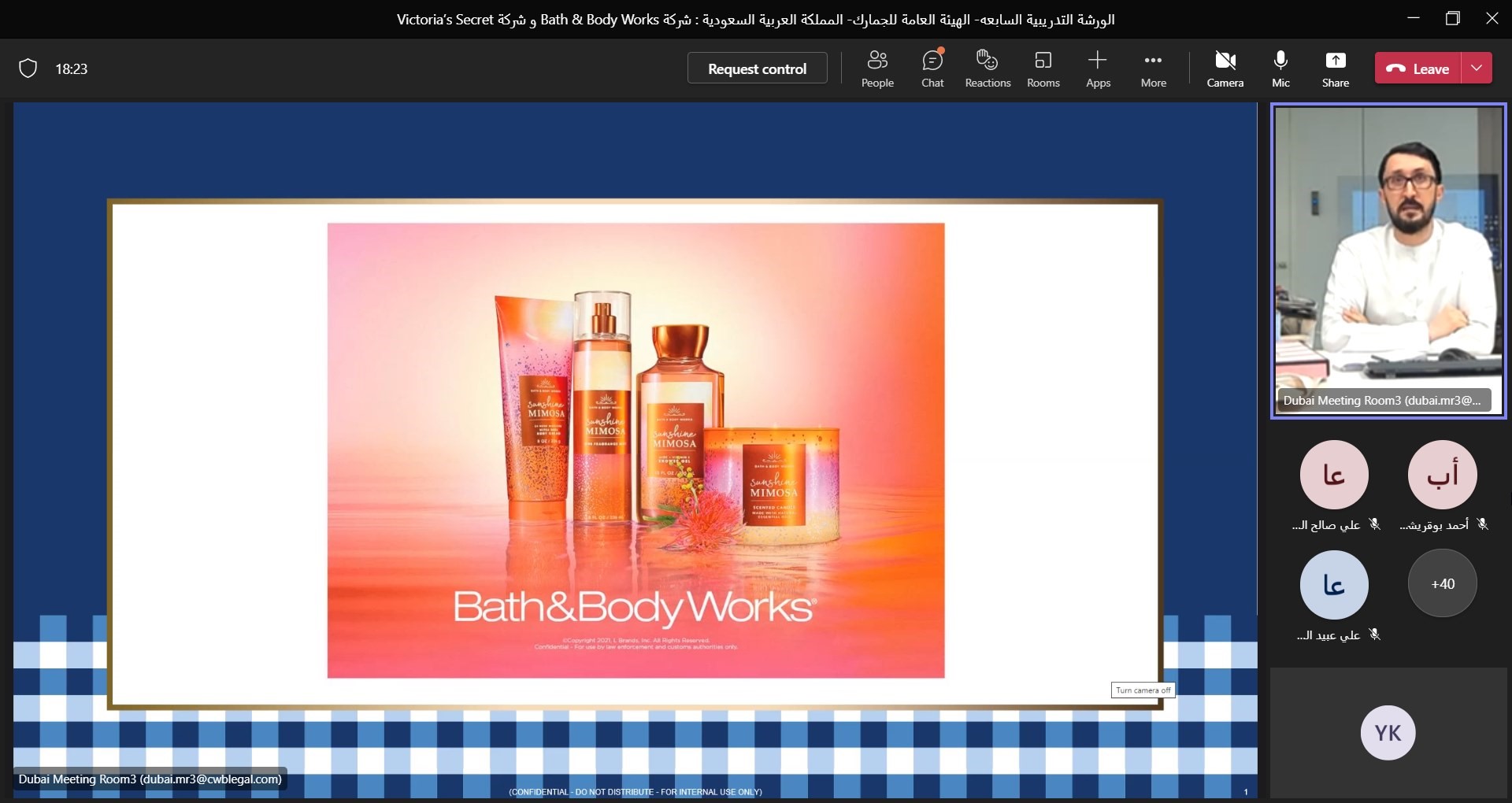This screenshot has width=1512, height=803.
Task: Click the Victoria's Secret meeting title text
Action: coord(756,20)
